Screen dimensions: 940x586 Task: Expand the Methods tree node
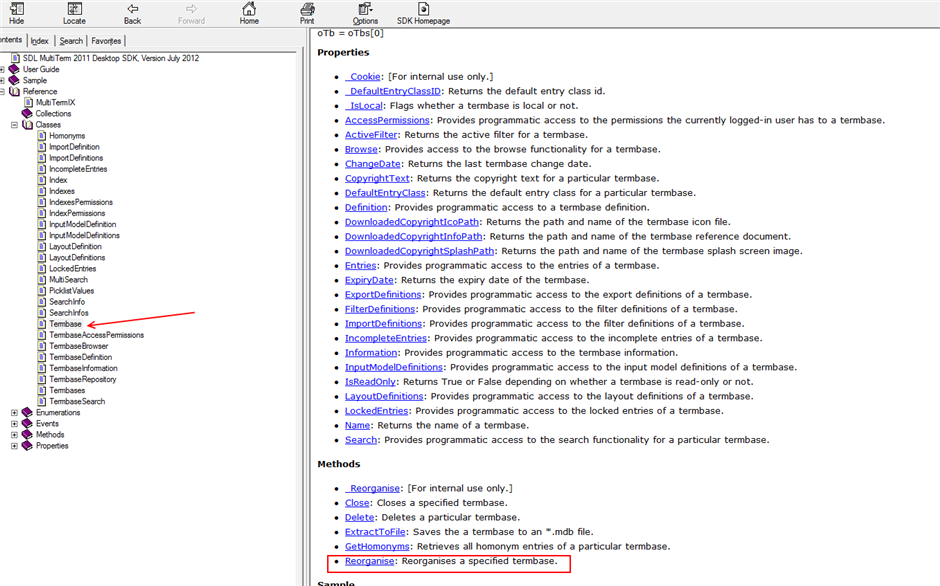click(14, 435)
